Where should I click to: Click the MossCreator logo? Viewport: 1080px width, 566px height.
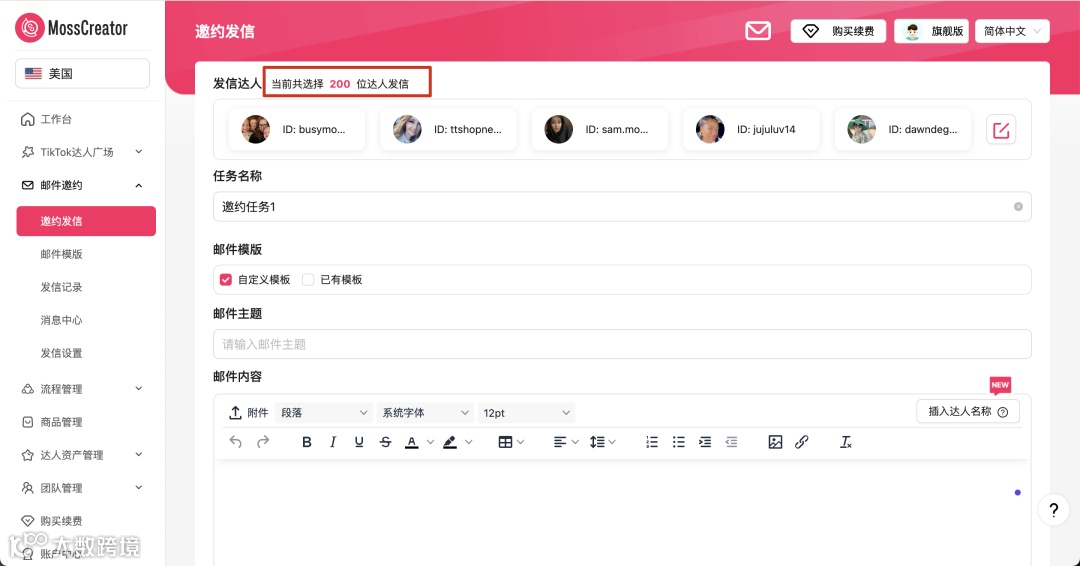72,28
